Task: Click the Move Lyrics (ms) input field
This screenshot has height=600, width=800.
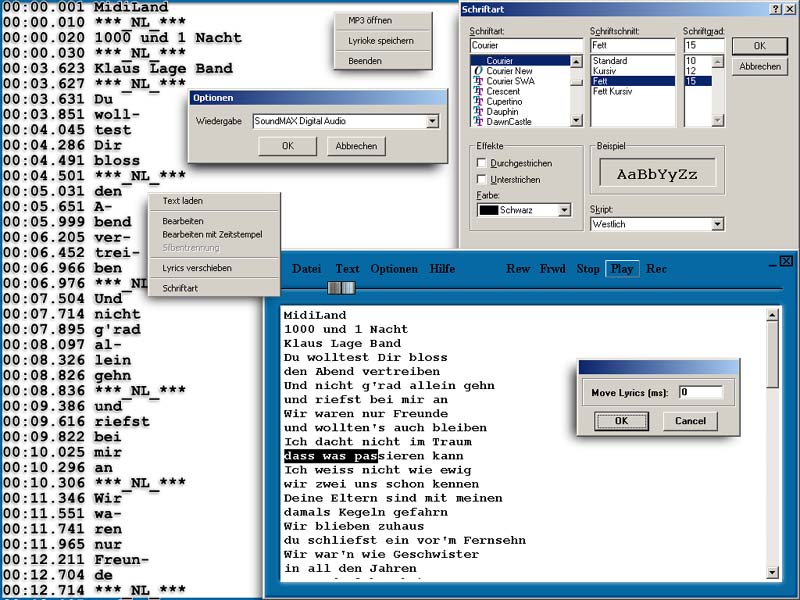Action: 700,392
